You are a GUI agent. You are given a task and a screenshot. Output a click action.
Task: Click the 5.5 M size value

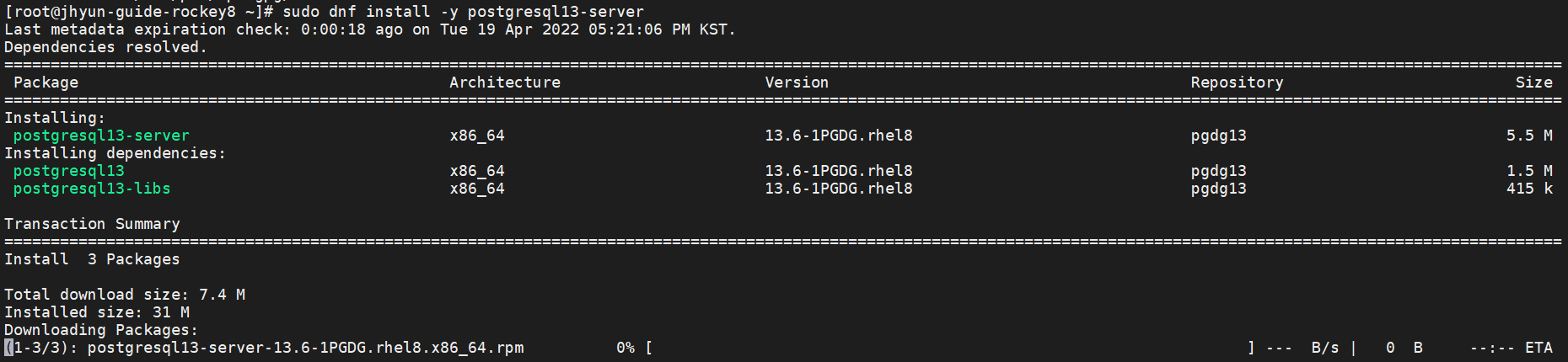tap(1529, 136)
